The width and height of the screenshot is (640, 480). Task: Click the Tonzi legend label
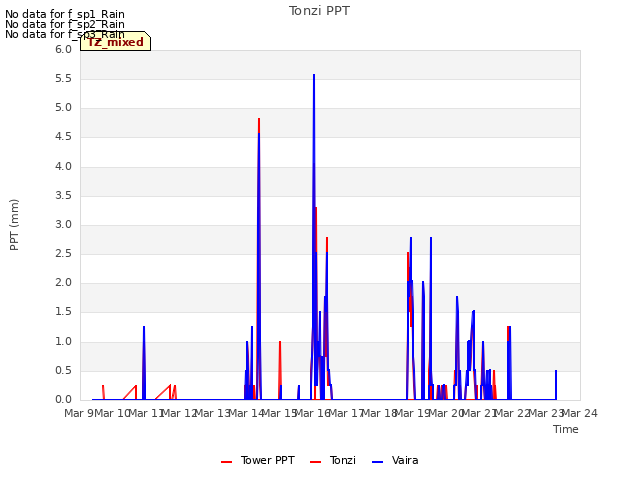(x=342, y=460)
